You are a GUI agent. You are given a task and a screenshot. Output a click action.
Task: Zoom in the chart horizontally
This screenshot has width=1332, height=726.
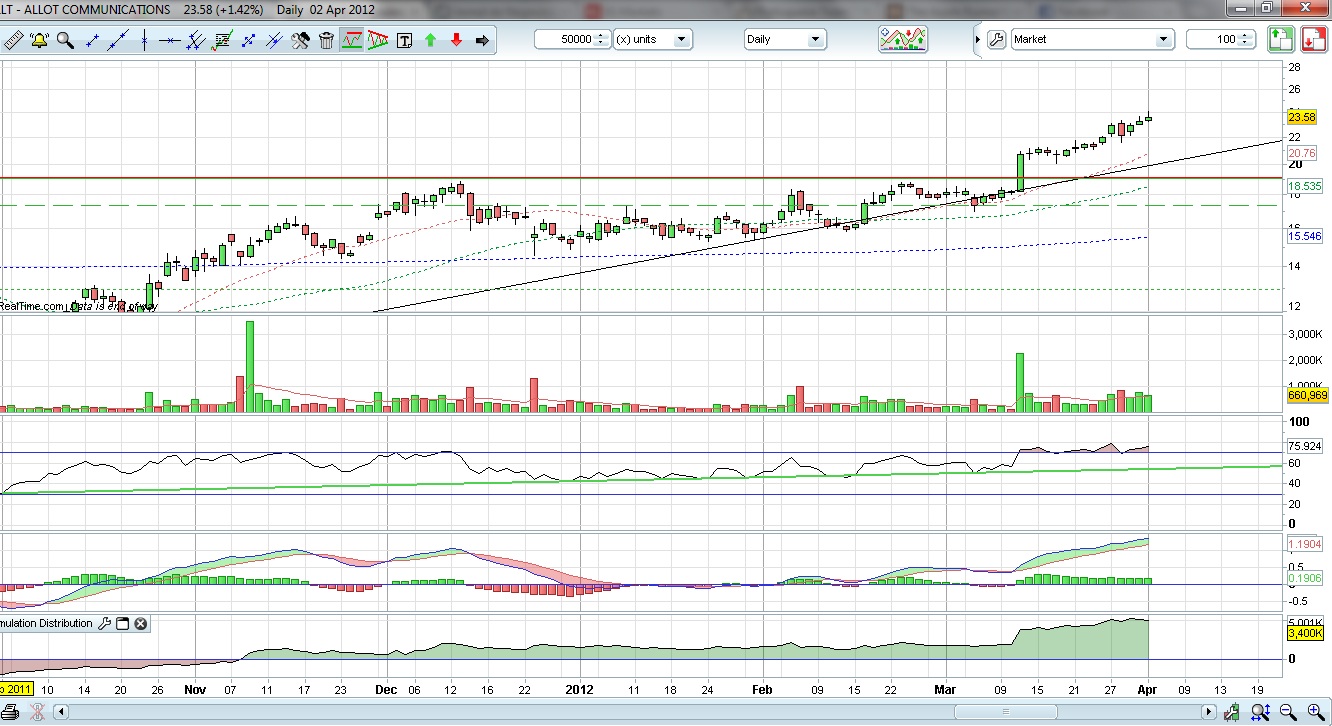1316,711
